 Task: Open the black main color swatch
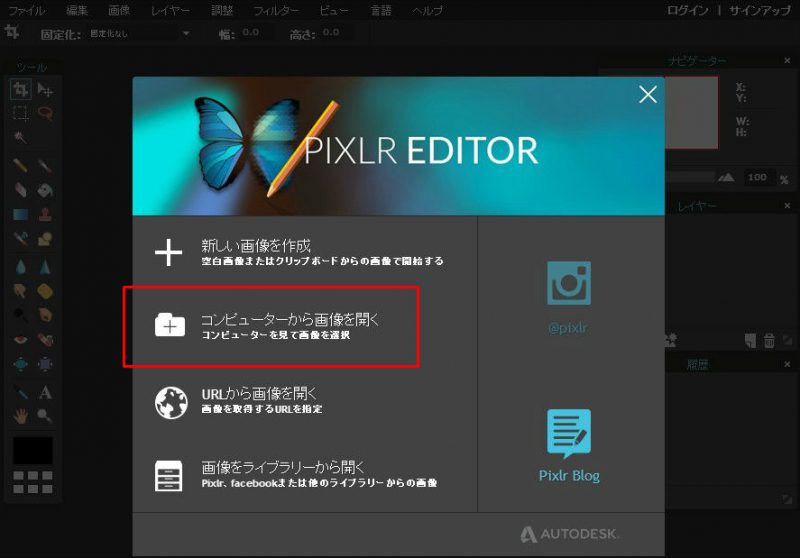33,450
